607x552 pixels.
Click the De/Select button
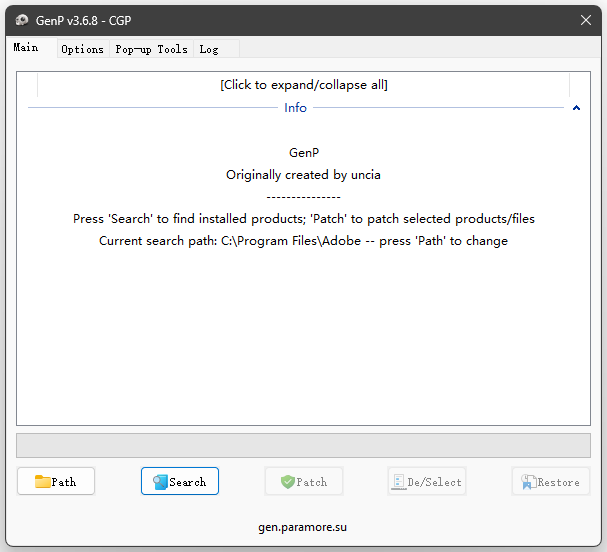click(x=427, y=481)
